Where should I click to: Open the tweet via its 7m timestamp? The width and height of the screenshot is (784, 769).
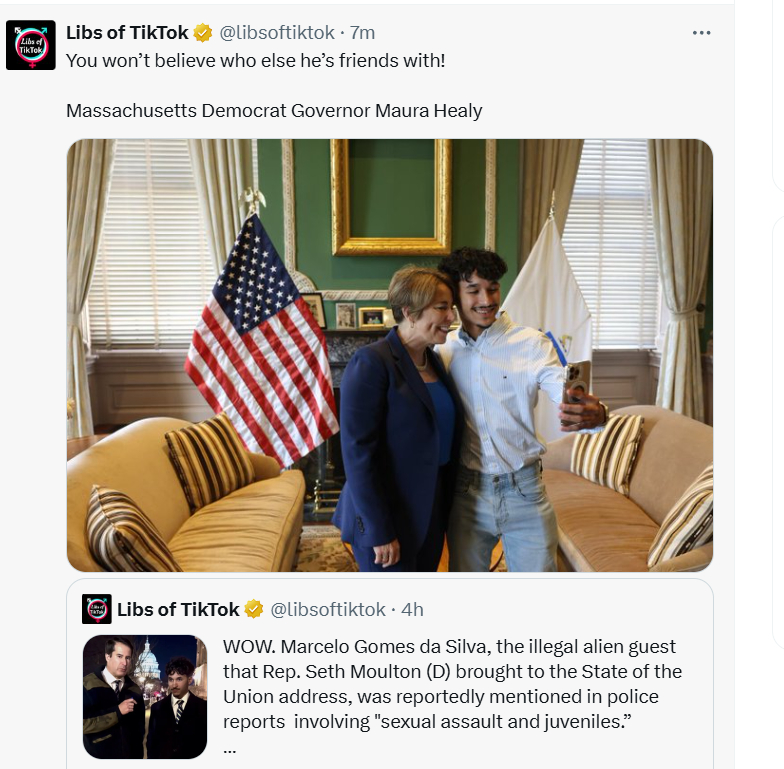pos(362,33)
